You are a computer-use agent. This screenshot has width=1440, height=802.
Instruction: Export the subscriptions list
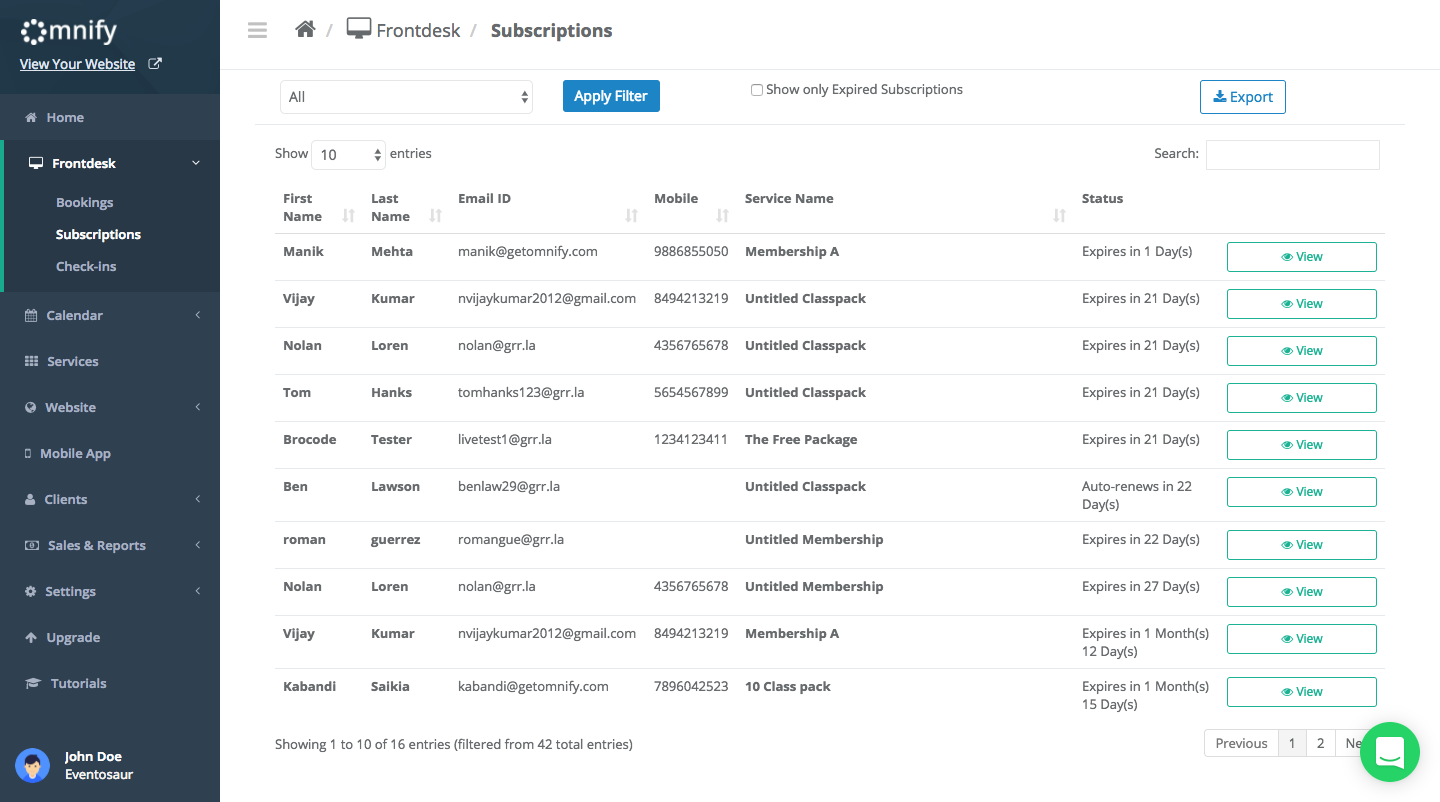click(1243, 97)
